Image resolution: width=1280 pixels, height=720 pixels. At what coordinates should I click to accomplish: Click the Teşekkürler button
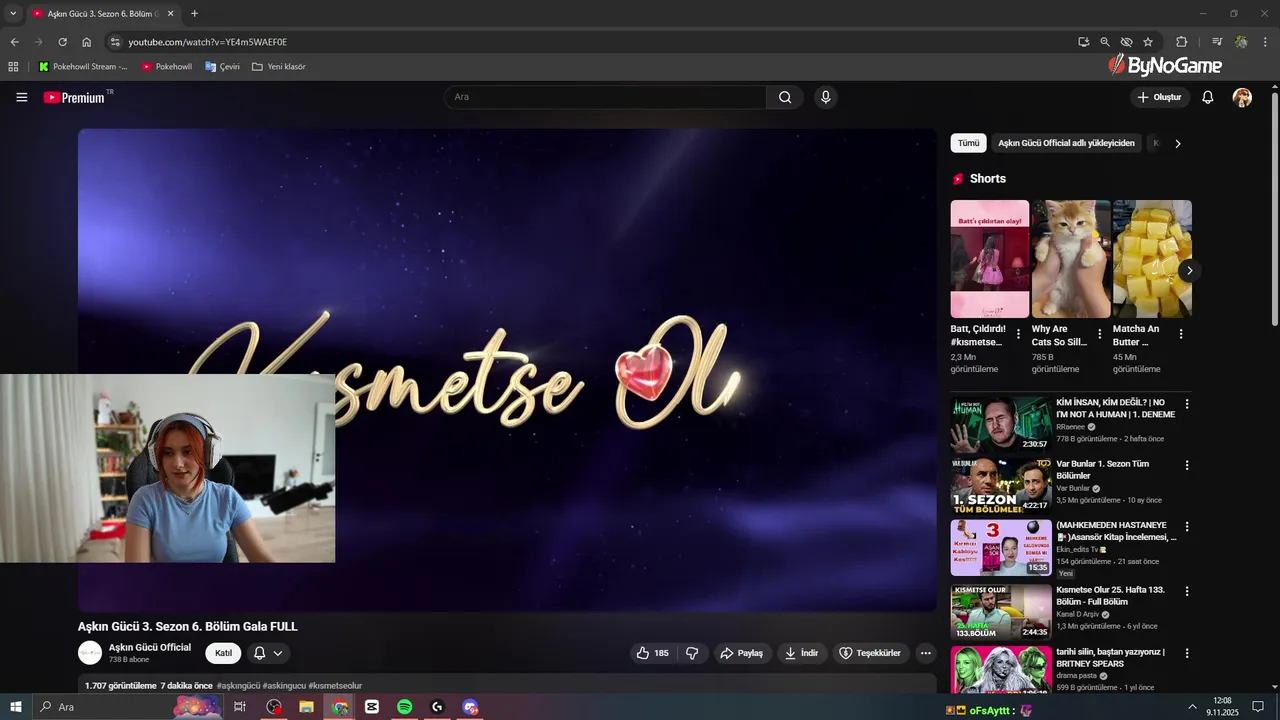coord(870,653)
